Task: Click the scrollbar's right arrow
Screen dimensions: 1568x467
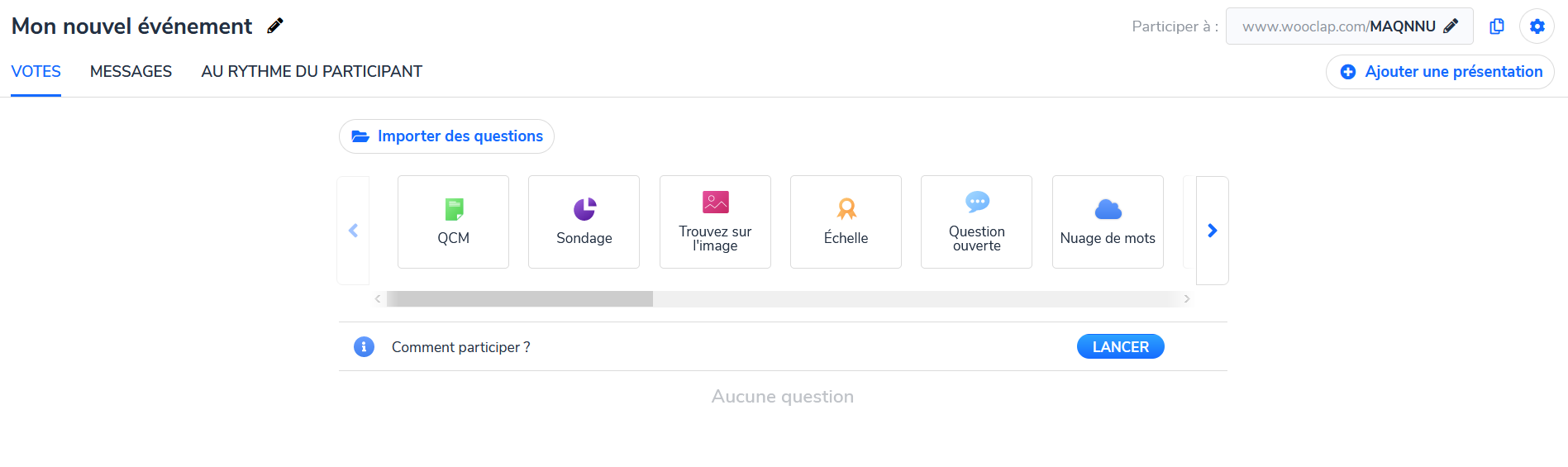Action: pyautogui.click(x=1187, y=299)
